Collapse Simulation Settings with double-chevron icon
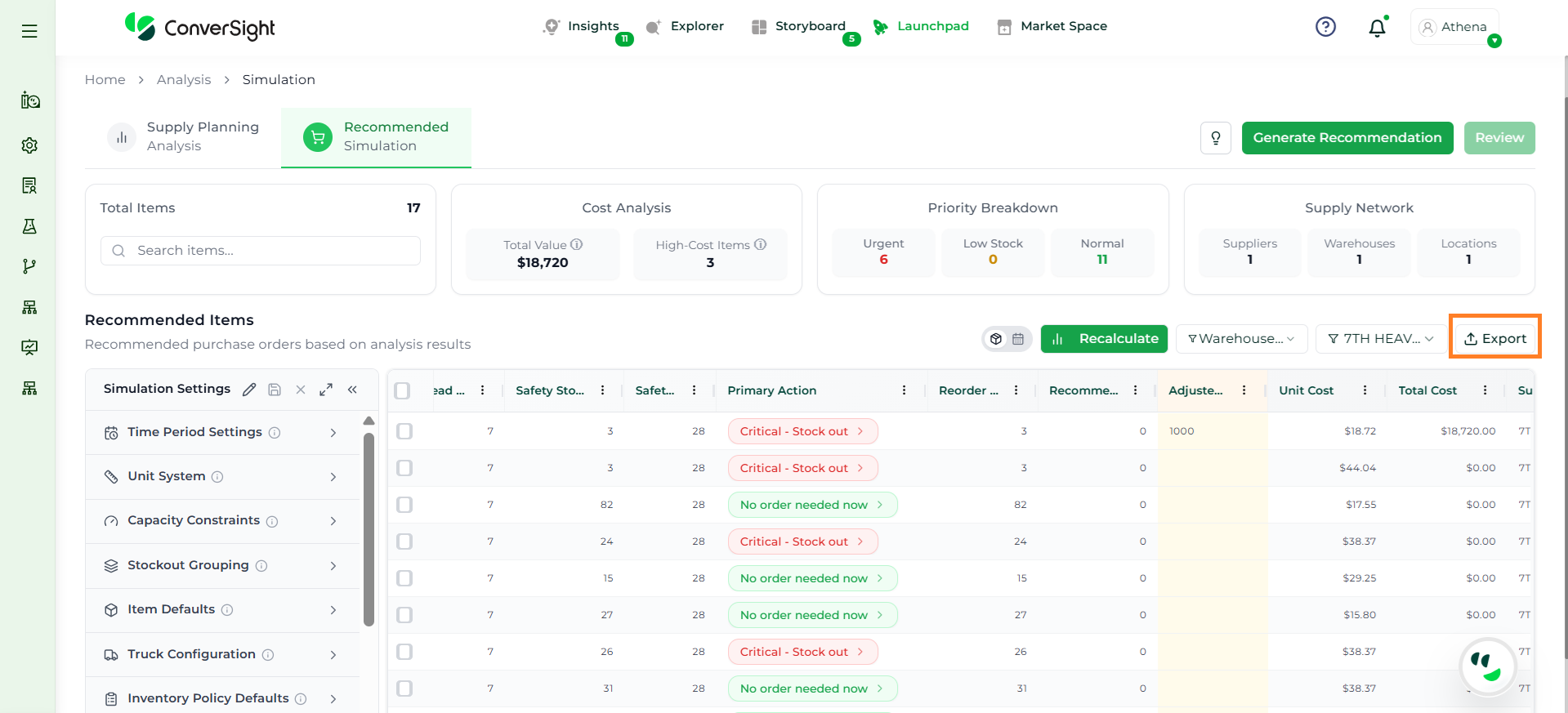The width and height of the screenshot is (1568, 713). coord(352,390)
